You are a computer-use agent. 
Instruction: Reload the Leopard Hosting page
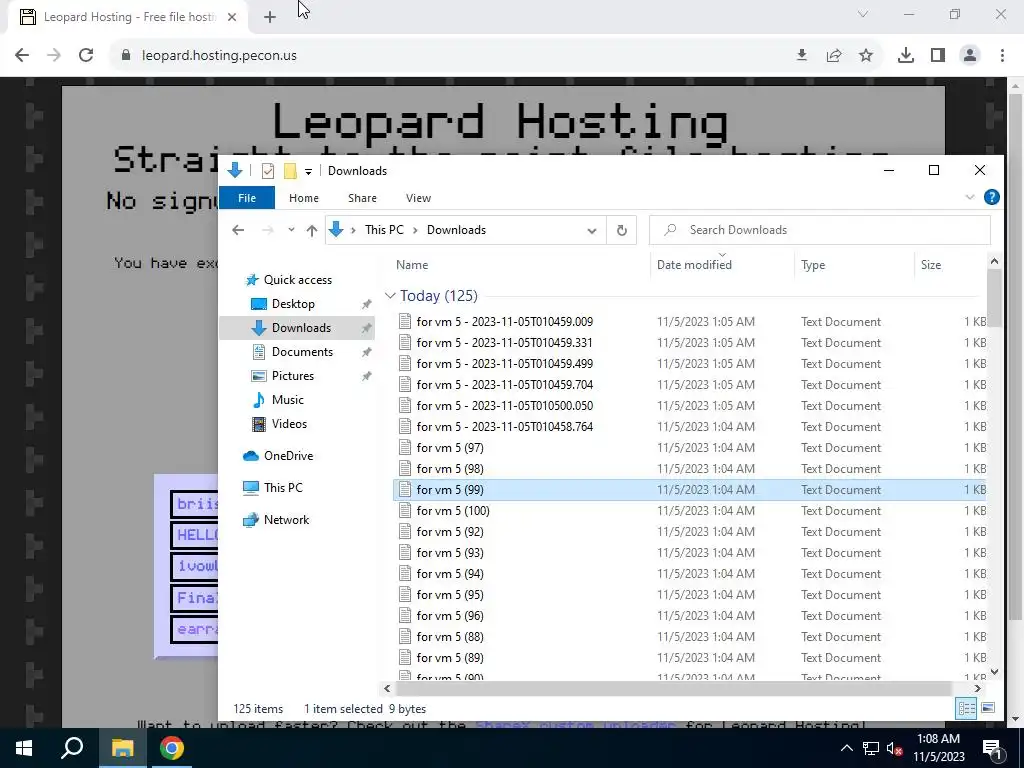(86, 56)
